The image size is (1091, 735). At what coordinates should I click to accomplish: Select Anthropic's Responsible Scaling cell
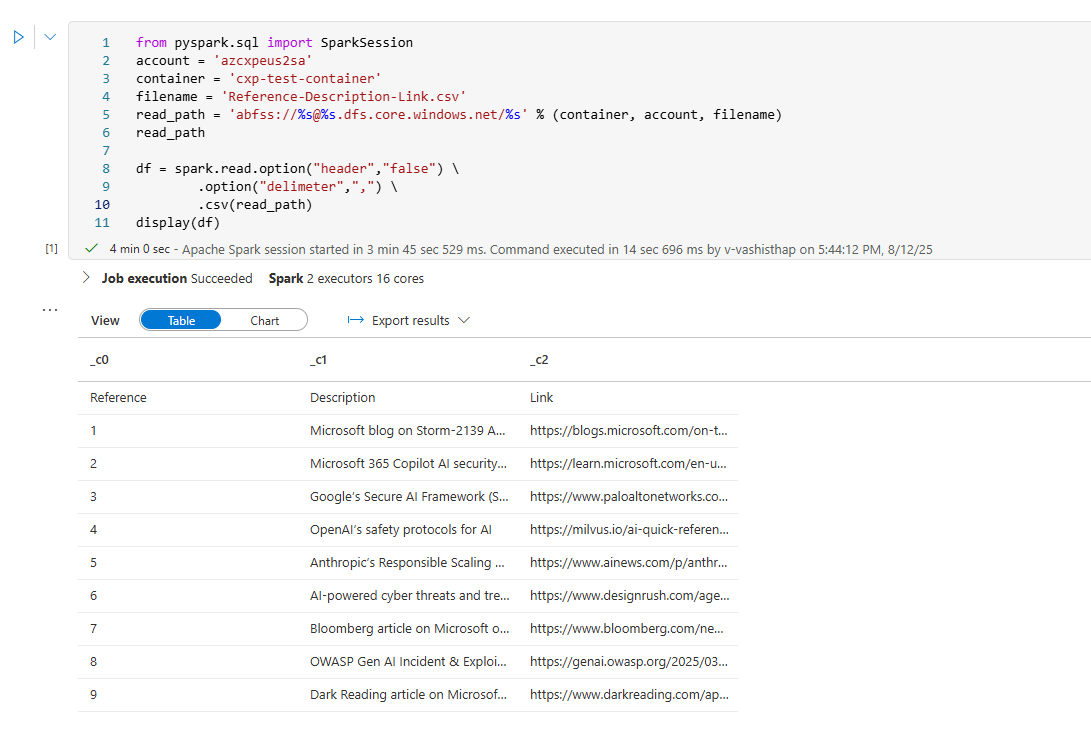click(x=407, y=562)
